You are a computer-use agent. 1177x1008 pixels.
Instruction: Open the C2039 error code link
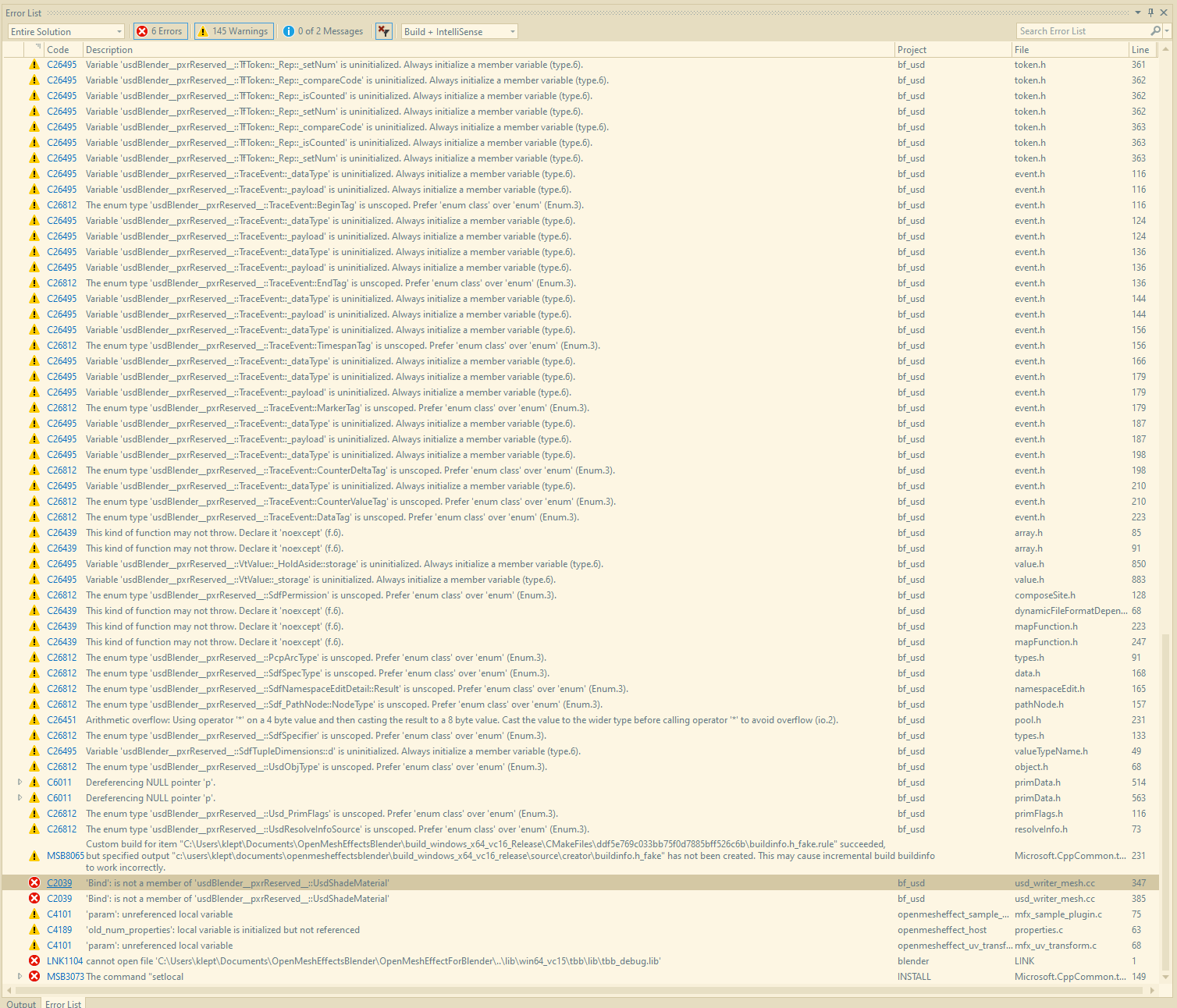click(59, 882)
